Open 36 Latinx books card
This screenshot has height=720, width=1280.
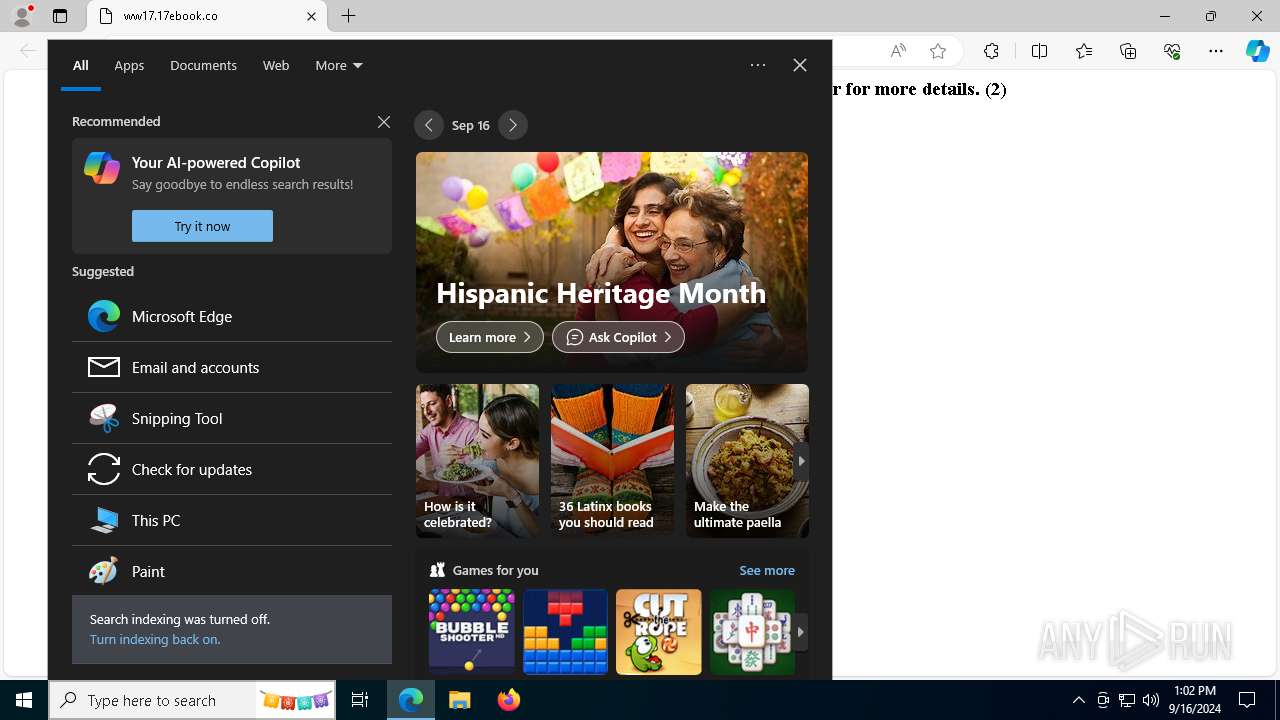point(612,461)
